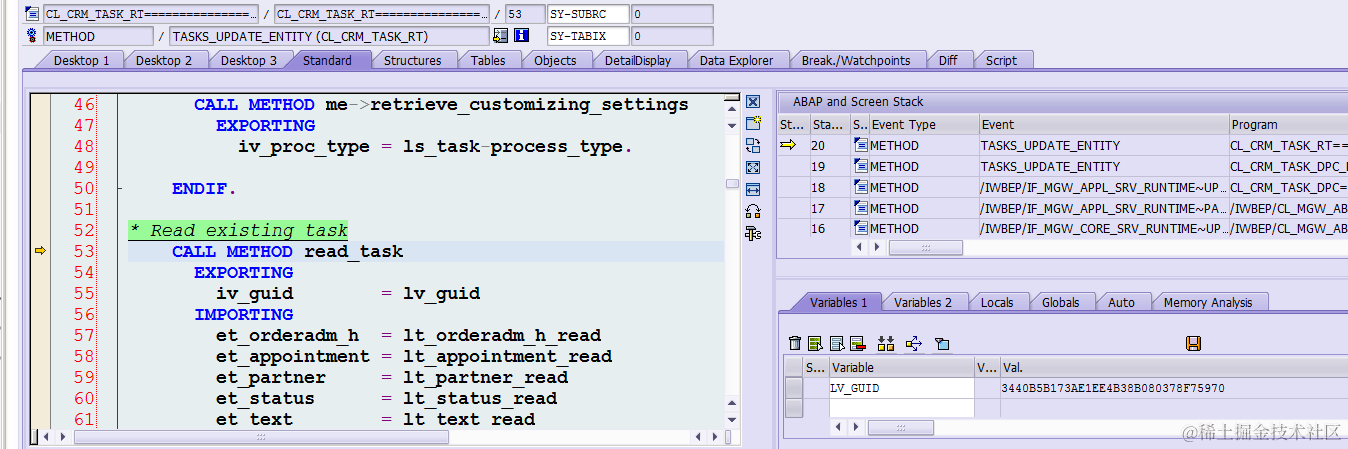Image resolution: width=1348 pixels, height=449 pixels.
Task: Open the Globals tab
Action: tap(1060, 302)
